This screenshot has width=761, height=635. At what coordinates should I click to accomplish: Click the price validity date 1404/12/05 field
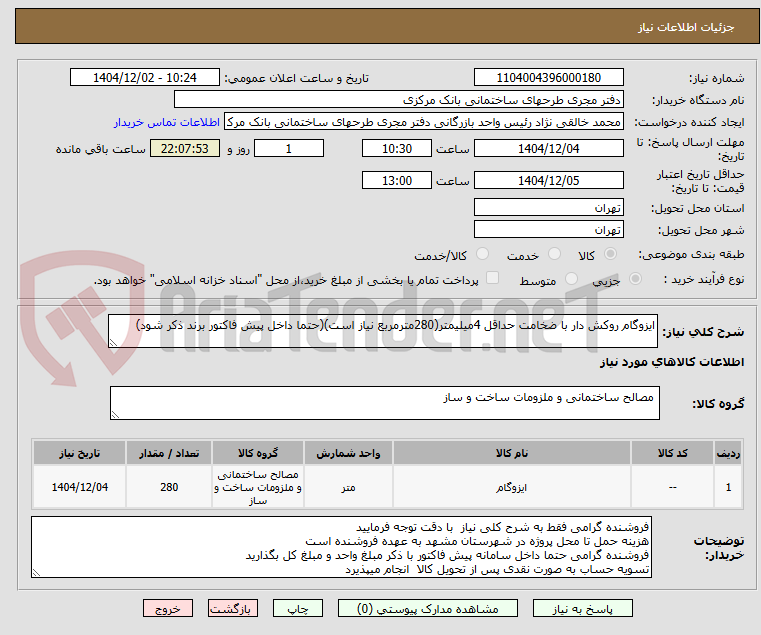pyautogui.click(x=548, y=181)
